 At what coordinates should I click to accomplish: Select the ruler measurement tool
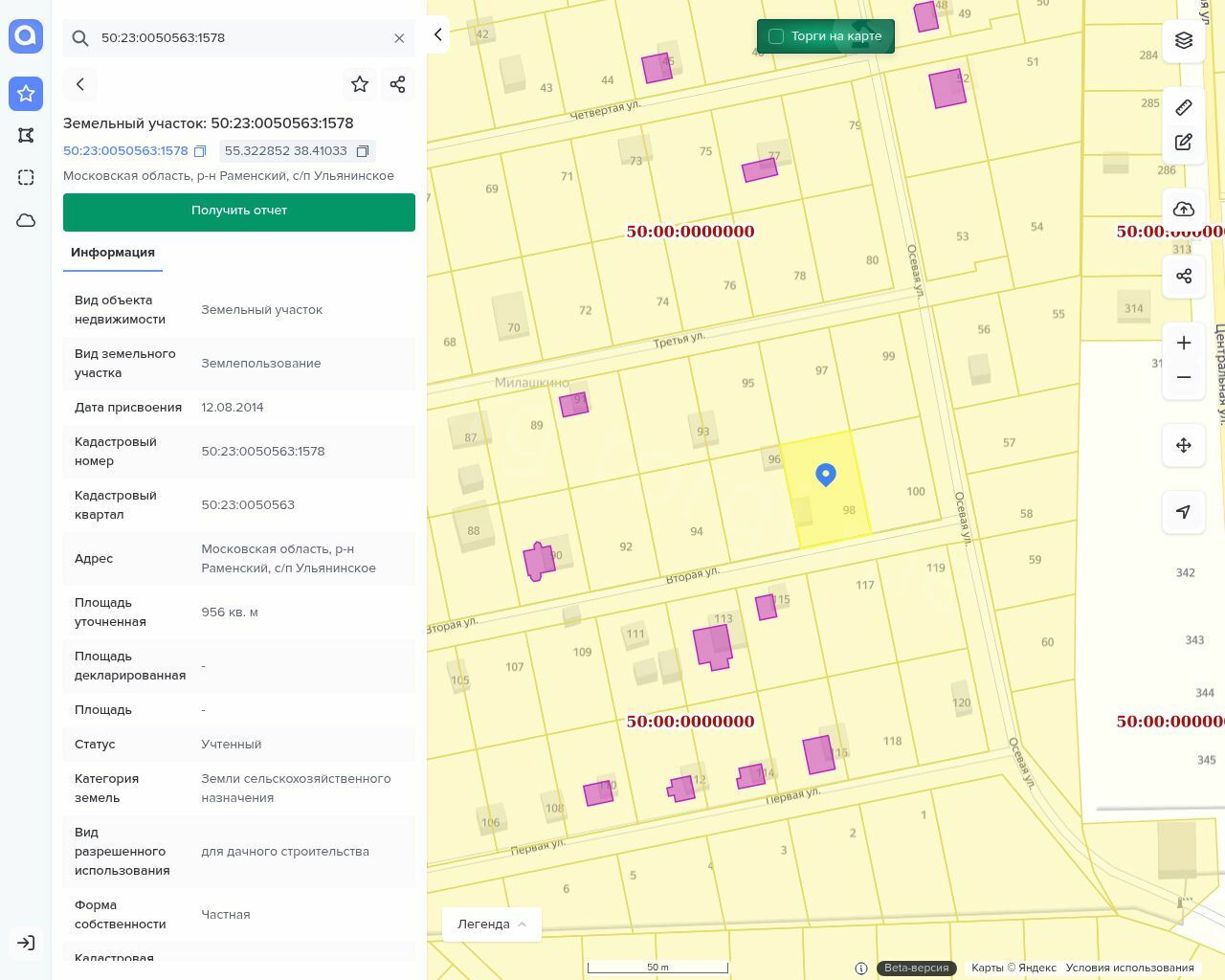[1184, 107]
